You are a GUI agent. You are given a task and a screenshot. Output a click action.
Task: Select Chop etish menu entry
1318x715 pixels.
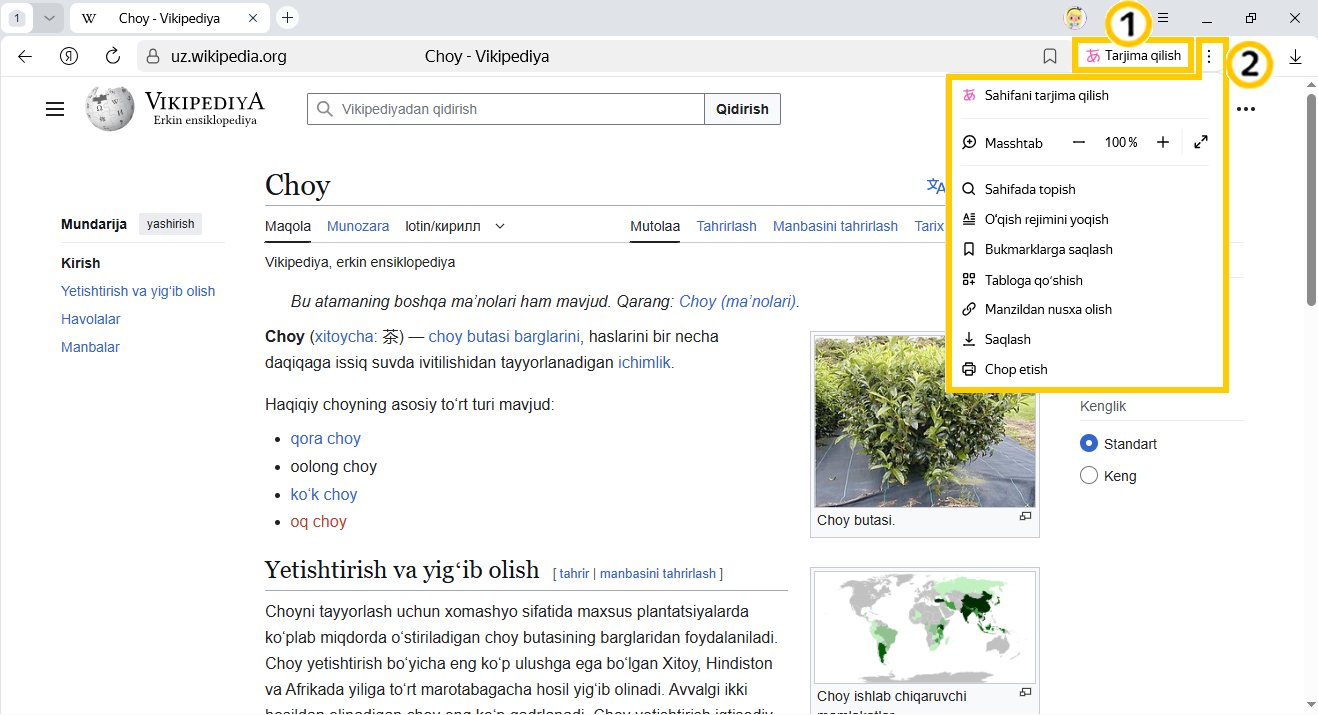coord(1016,369)
